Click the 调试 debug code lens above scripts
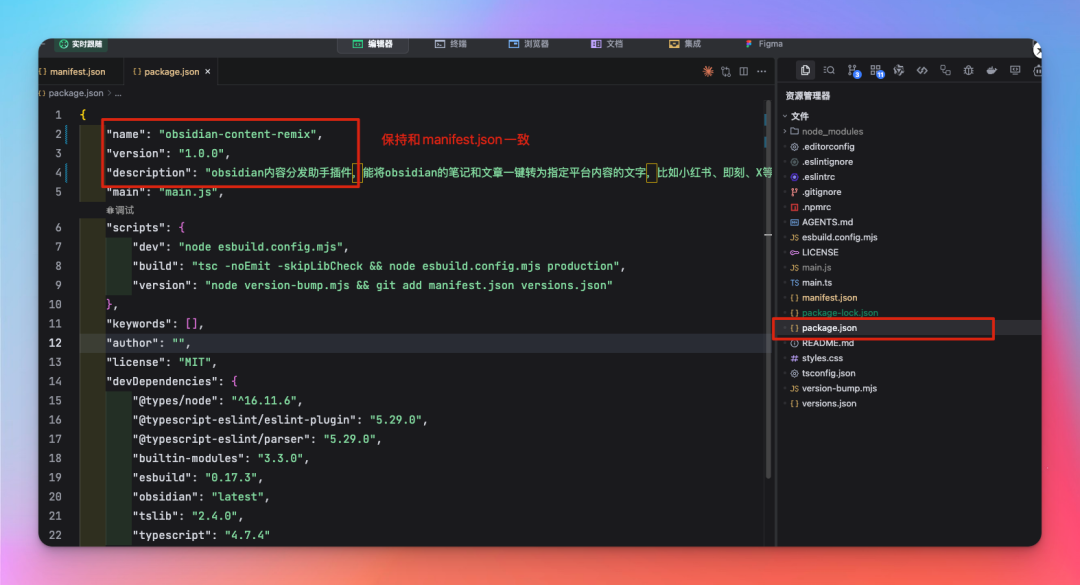Screen dimensions: 1080x585 [121, 210]
